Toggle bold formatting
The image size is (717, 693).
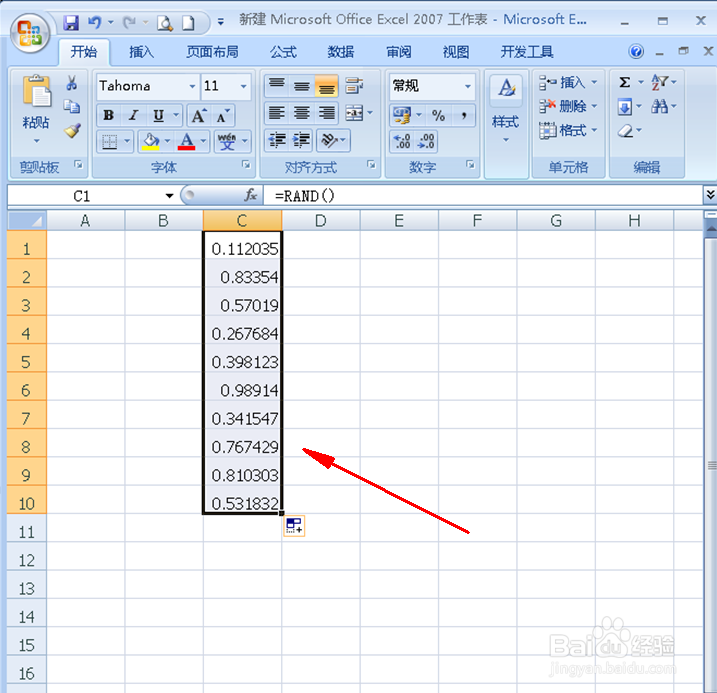click(x=108, y=116)
